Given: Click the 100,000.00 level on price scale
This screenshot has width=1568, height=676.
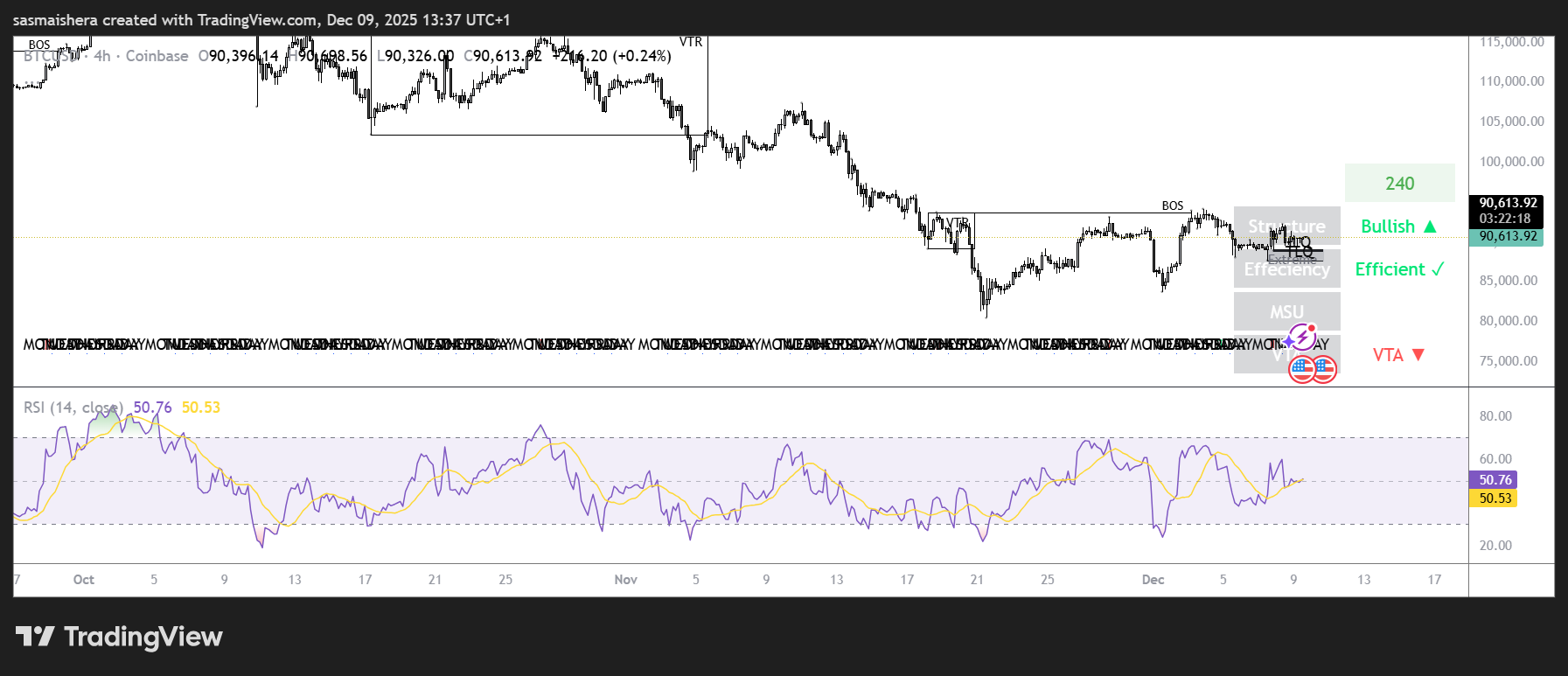Looking at the screenshot, I should click(1511, 162).
